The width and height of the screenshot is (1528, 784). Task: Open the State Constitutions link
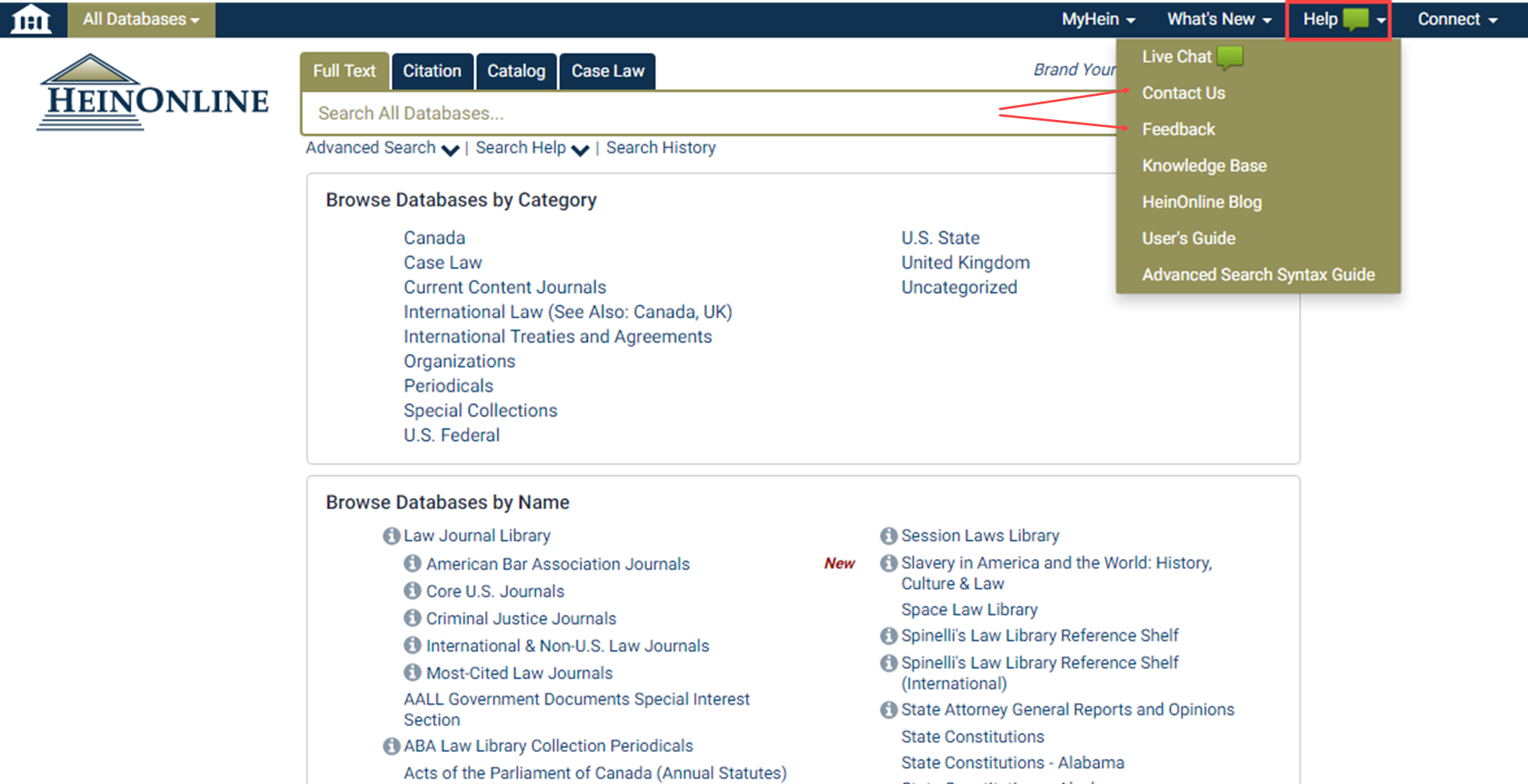pos(973,737)
